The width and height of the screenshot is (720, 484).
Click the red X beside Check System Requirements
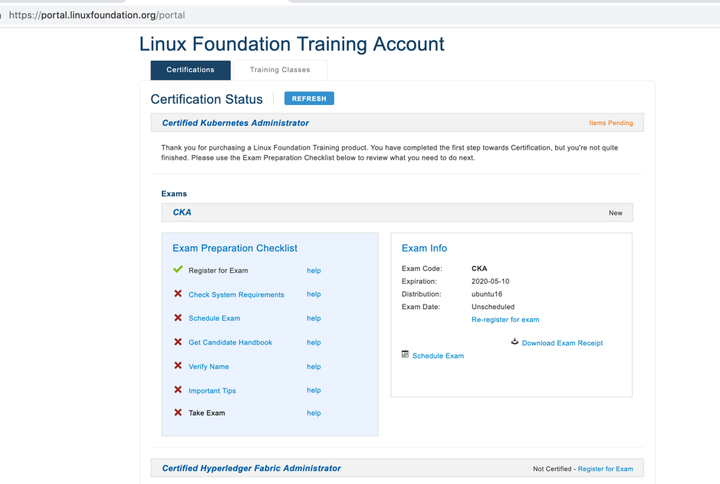[x=178, y=294]
